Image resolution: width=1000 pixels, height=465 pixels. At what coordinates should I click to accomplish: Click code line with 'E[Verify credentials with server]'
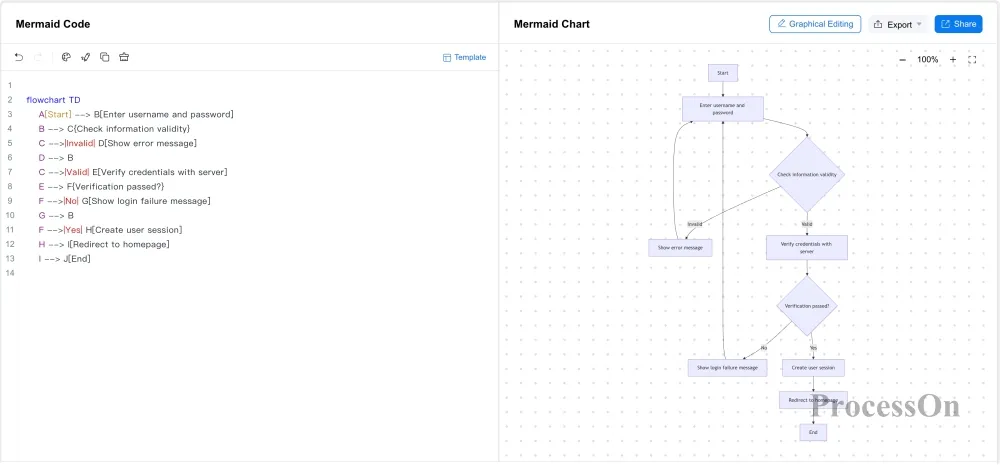pyautogui.click(x=133, y=172)
